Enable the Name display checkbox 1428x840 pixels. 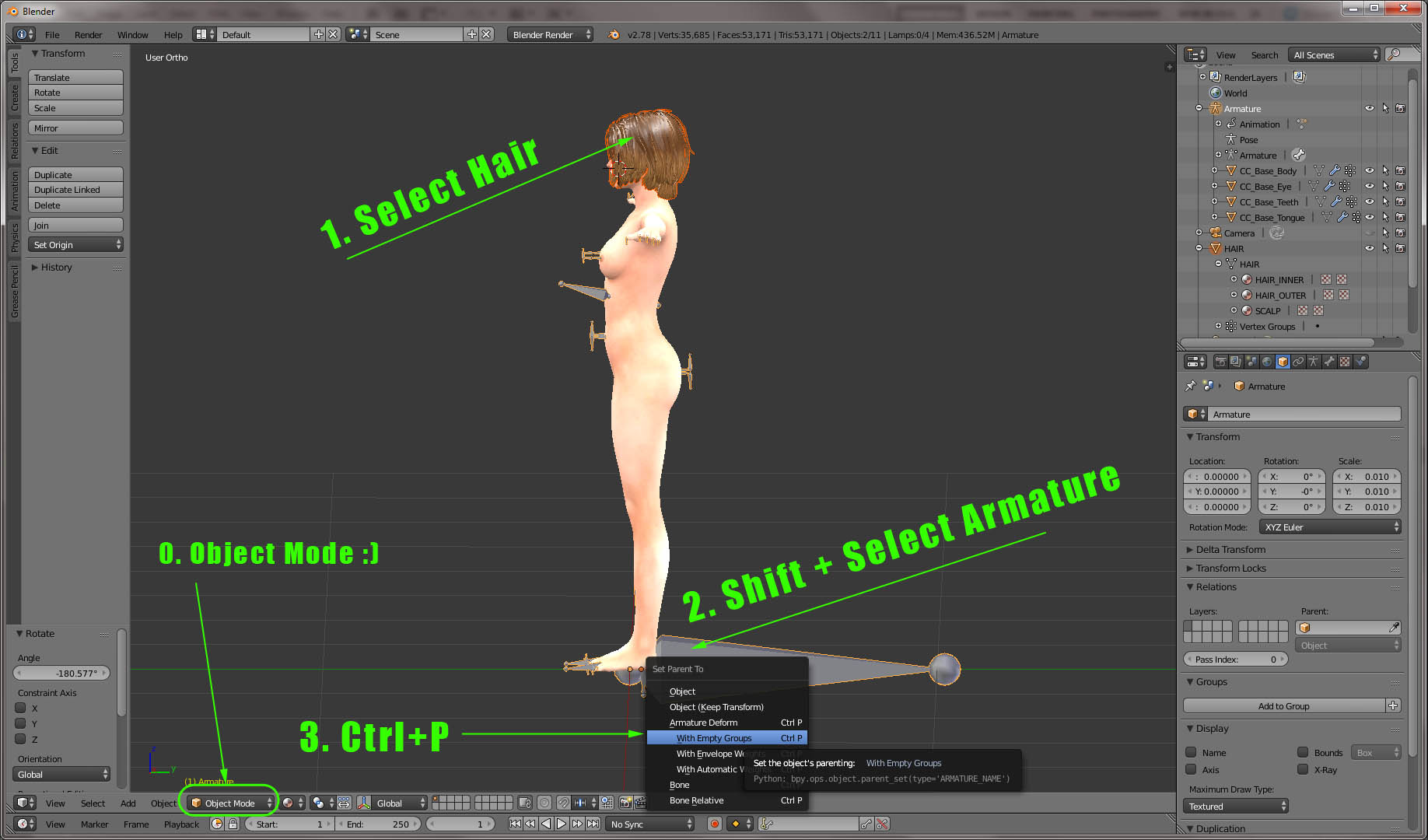1191,752
